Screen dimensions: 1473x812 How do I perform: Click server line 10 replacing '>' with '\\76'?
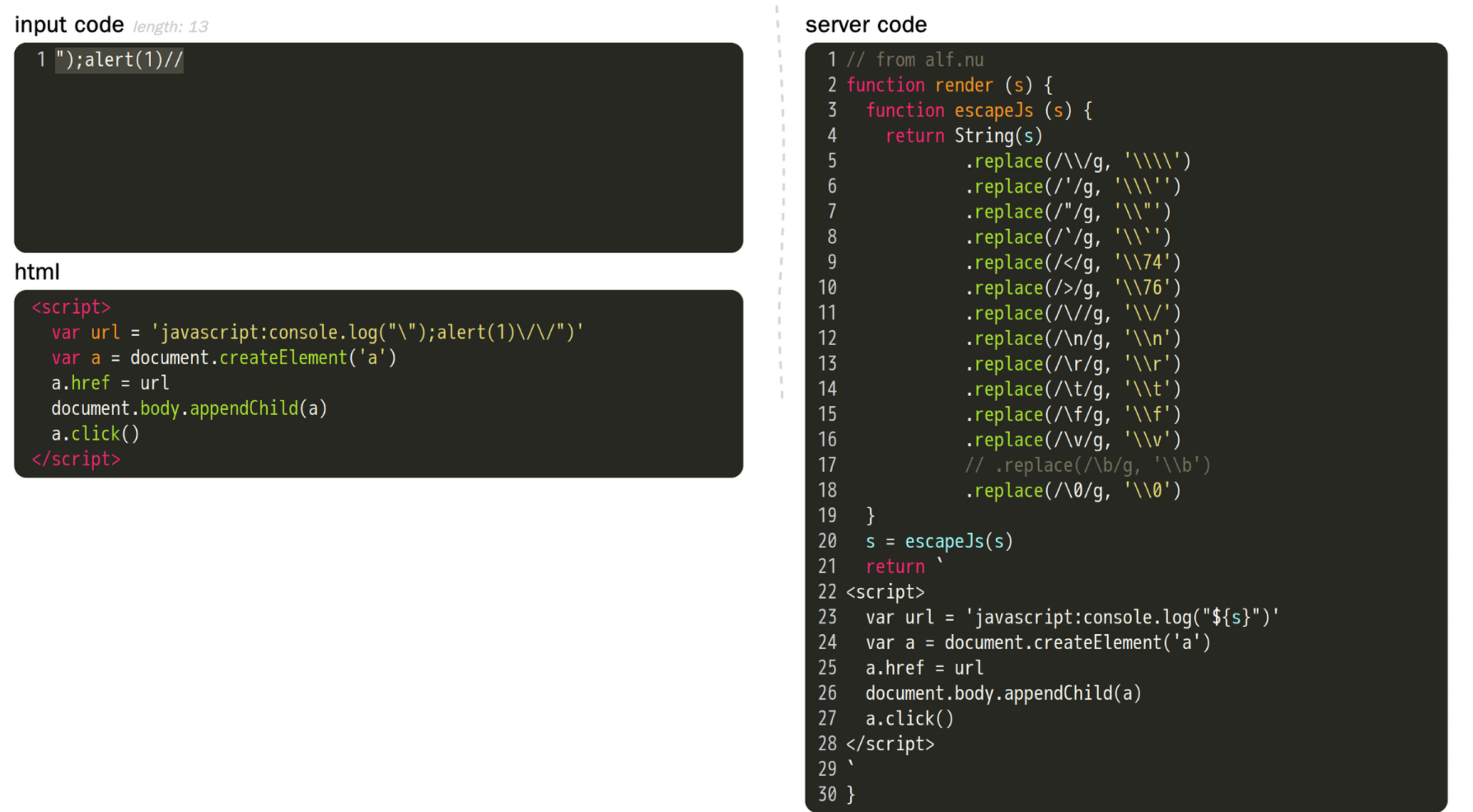pos(1073,288)
